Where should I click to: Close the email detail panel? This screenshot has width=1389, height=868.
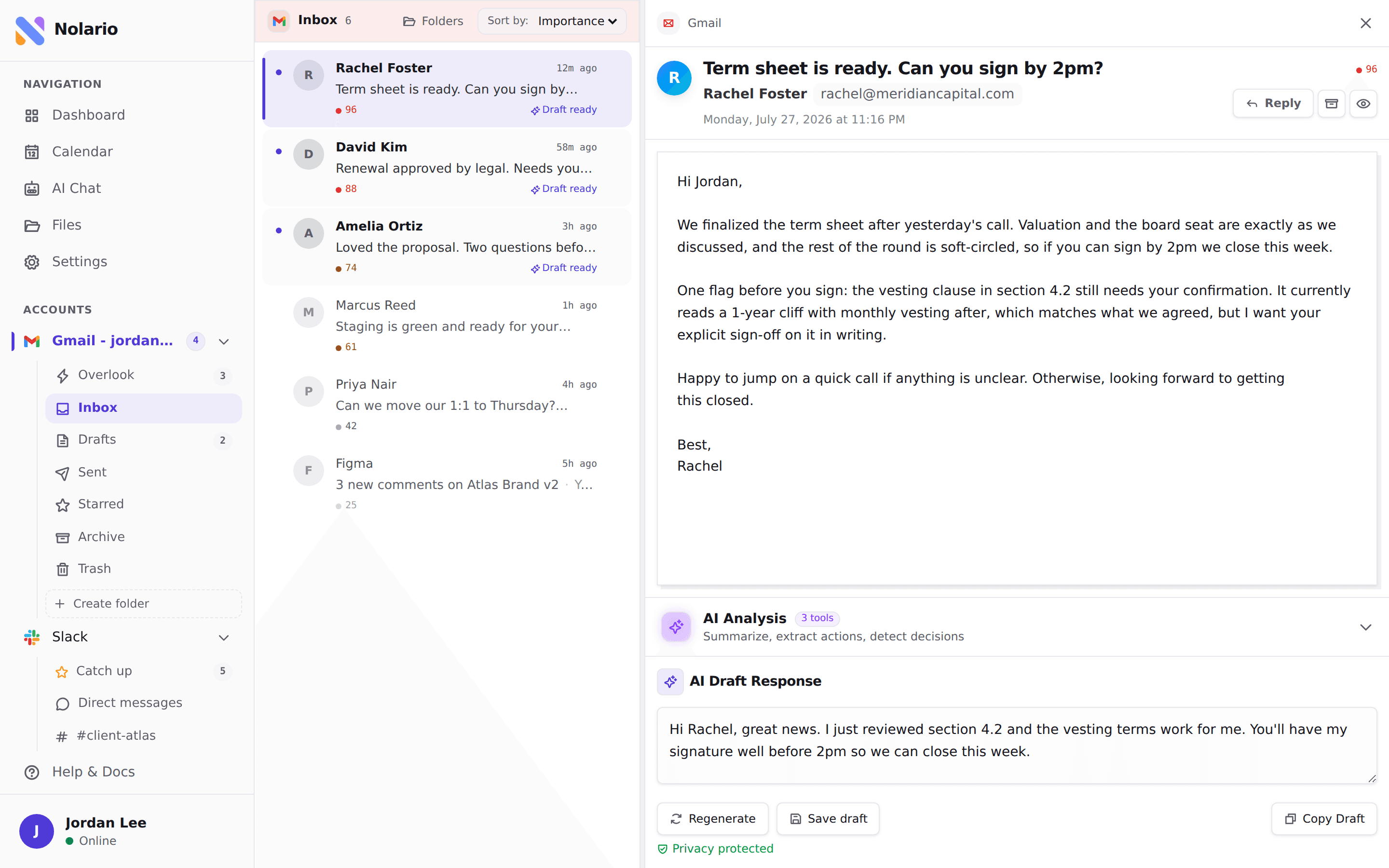[x=1365, y=23]
